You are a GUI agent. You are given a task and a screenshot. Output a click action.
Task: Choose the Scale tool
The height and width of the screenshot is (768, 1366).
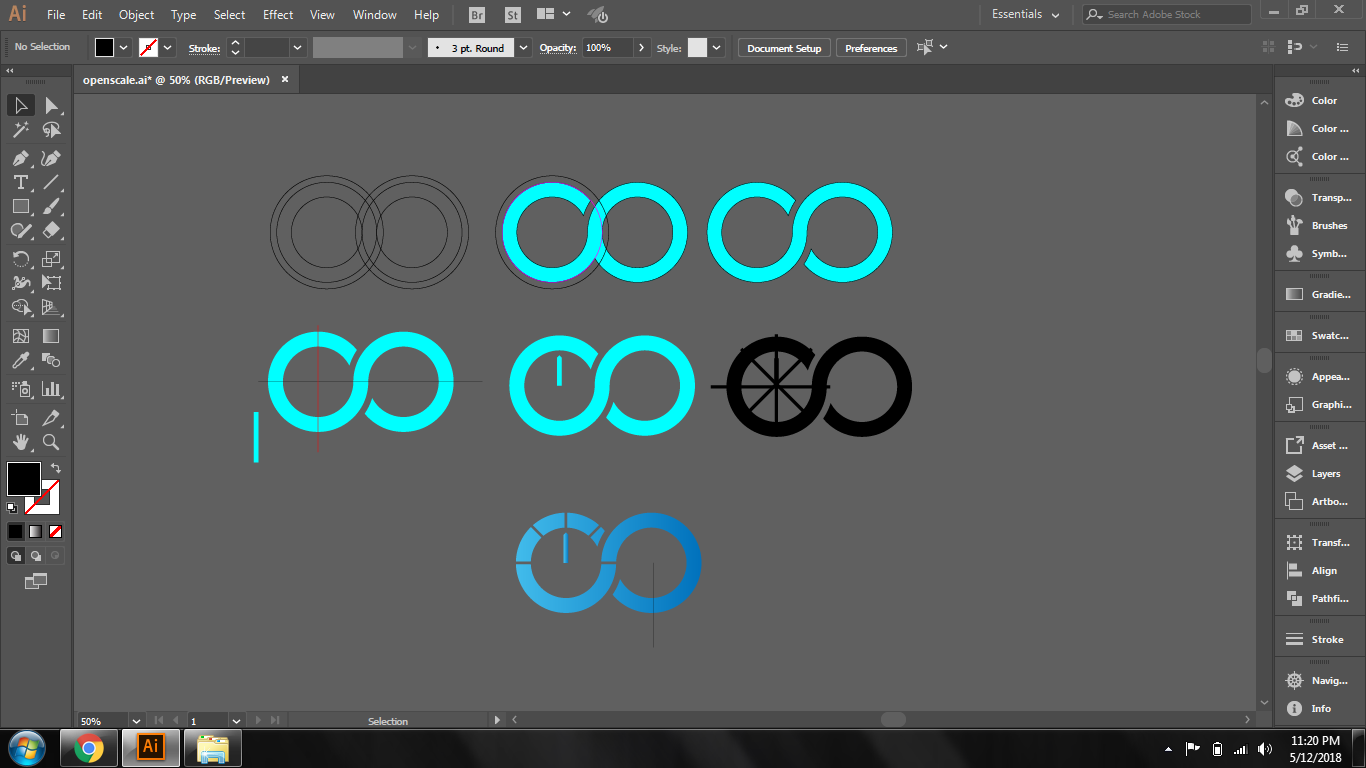coord(52,259)
